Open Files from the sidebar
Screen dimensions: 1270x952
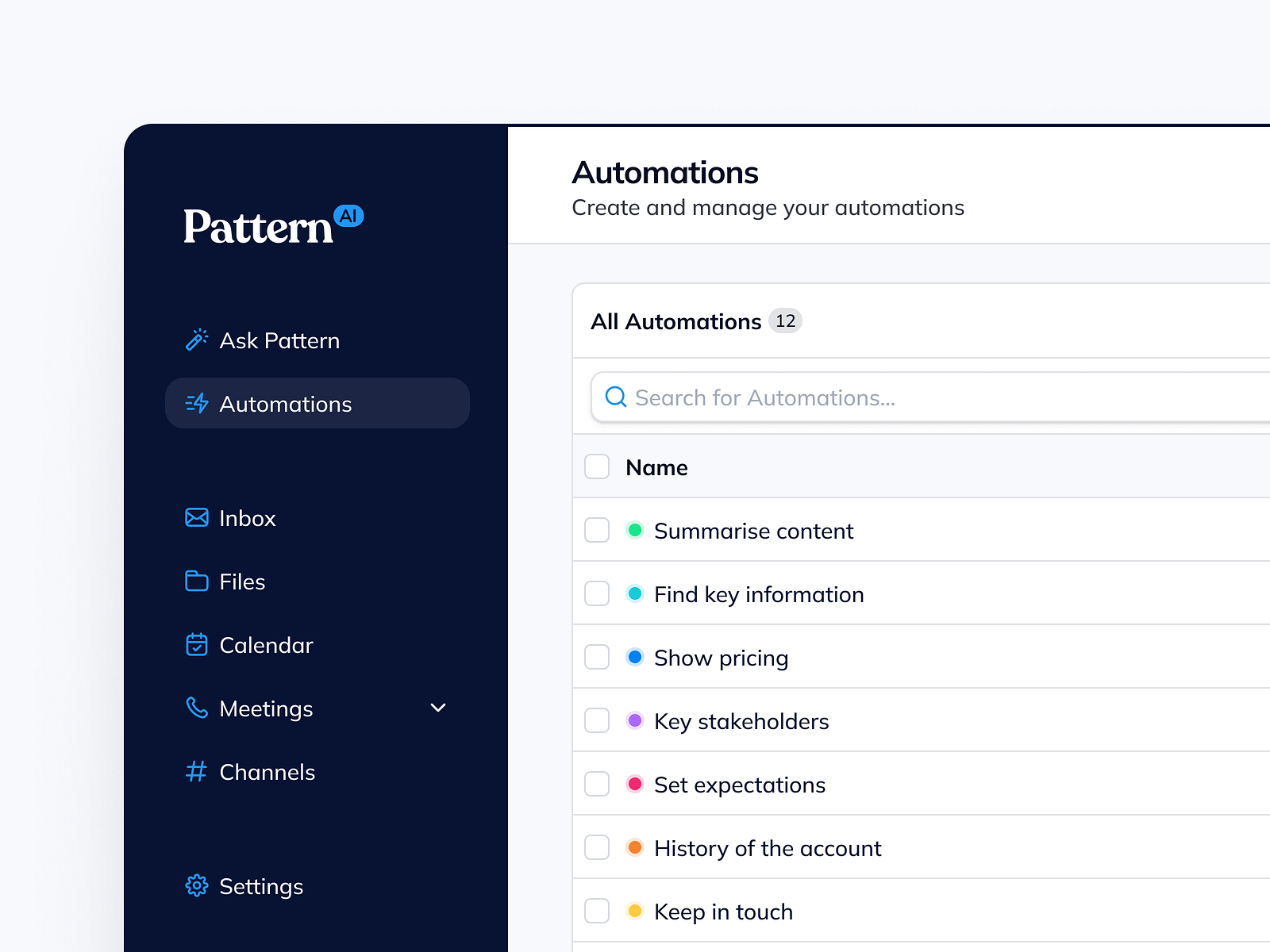pyautogui.click(x=317, y=581)
